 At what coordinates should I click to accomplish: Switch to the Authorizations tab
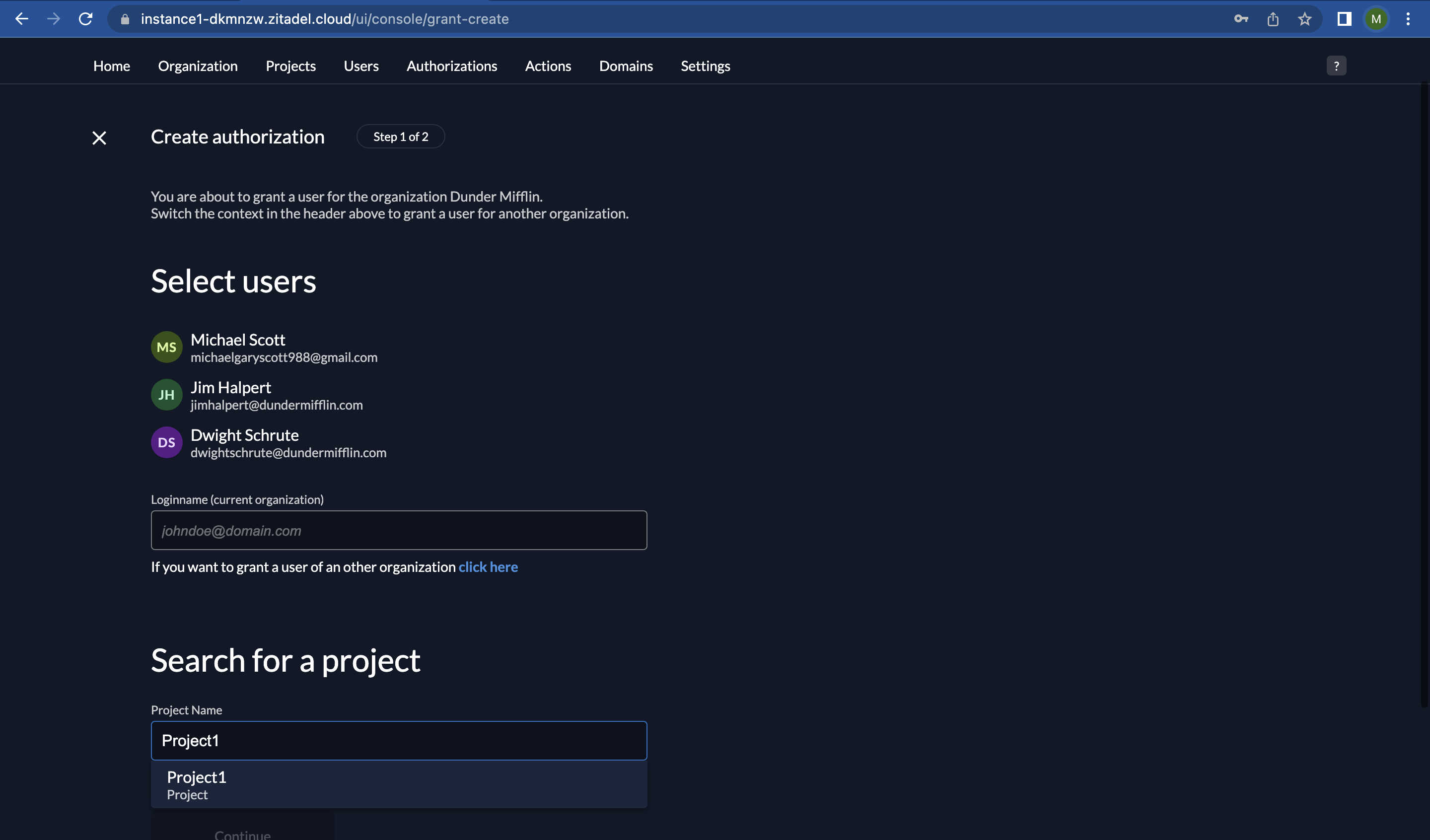451,65
